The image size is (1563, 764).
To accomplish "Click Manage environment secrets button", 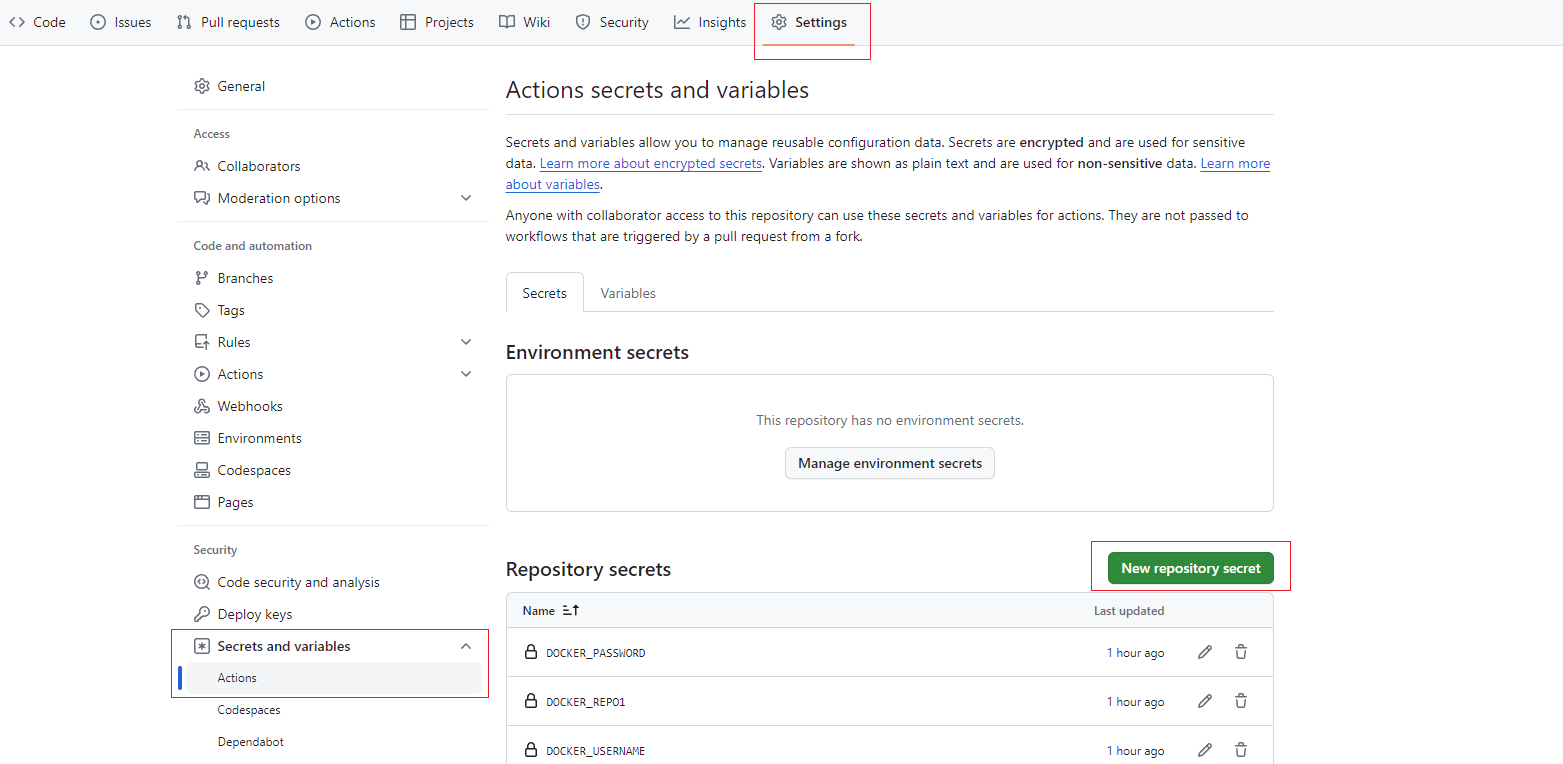I will coord(890,463).
